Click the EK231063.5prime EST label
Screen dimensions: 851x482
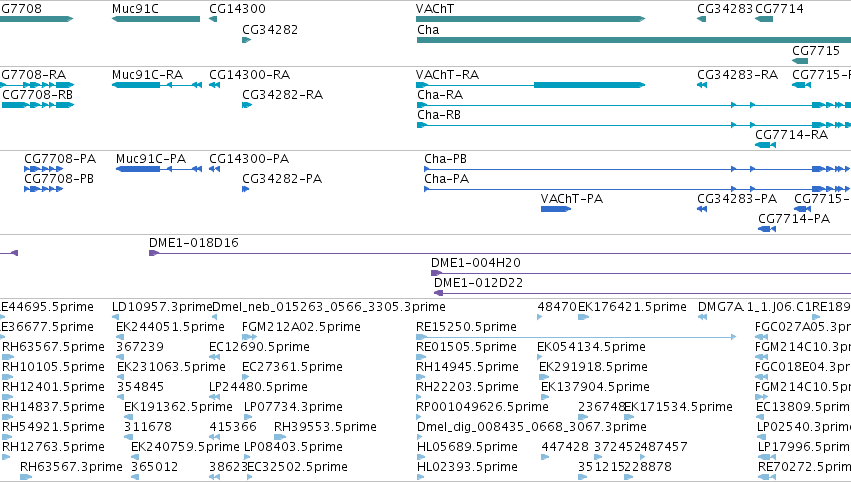coord(172,366)
